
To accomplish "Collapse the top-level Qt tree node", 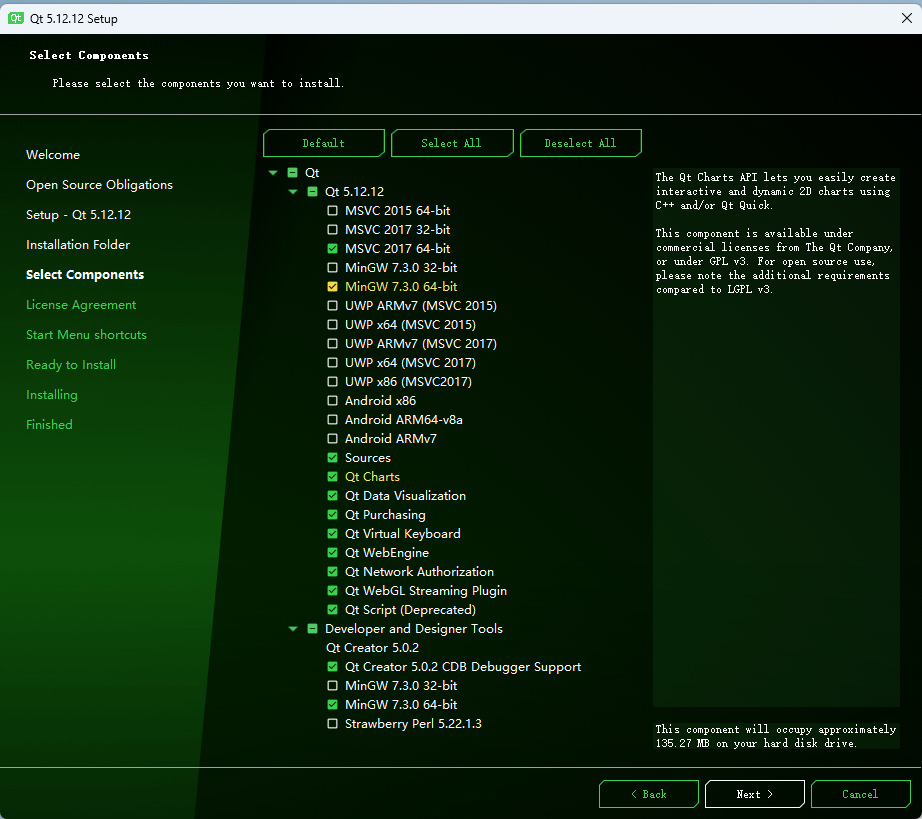I will click(274, 173).
